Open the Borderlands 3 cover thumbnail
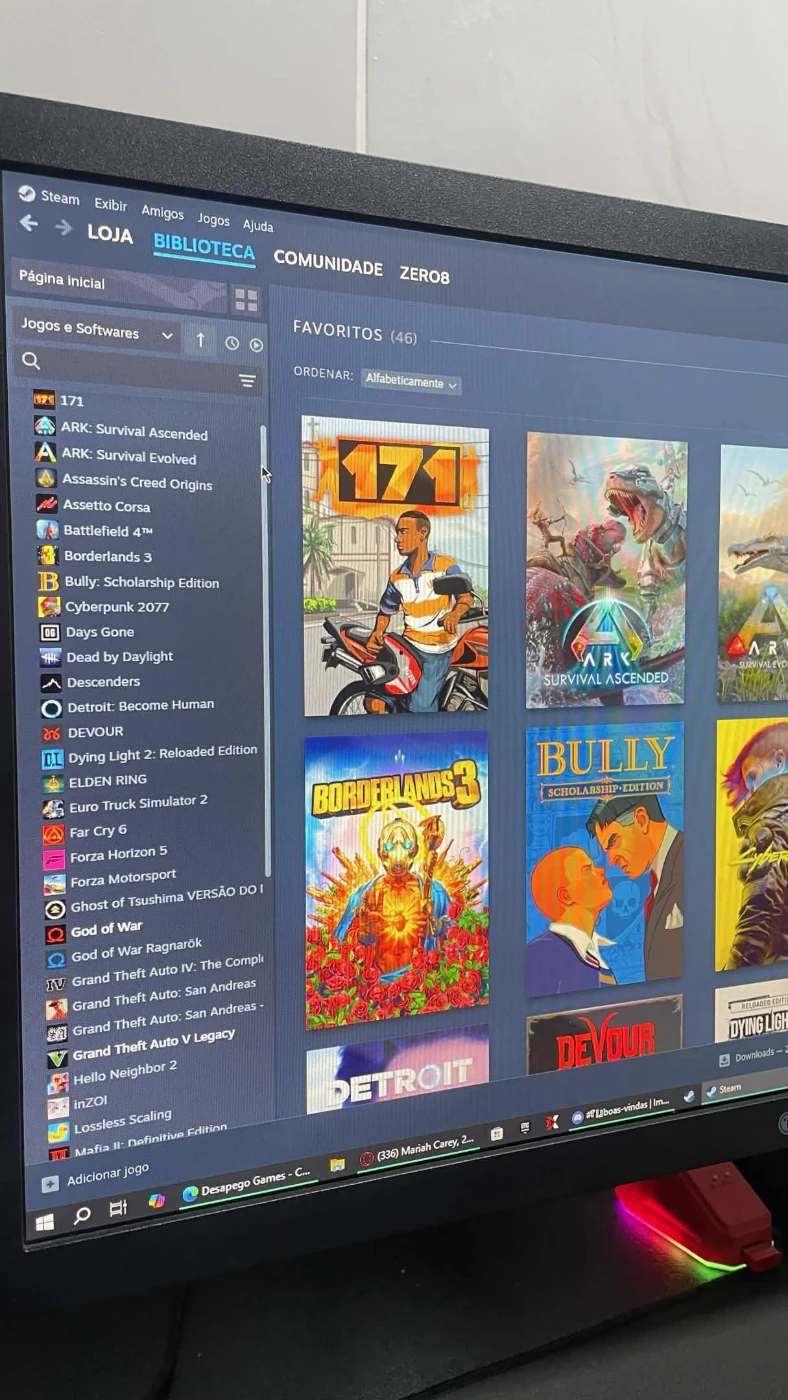Viewport: 788px width, 1400px height. coord(396,878)
